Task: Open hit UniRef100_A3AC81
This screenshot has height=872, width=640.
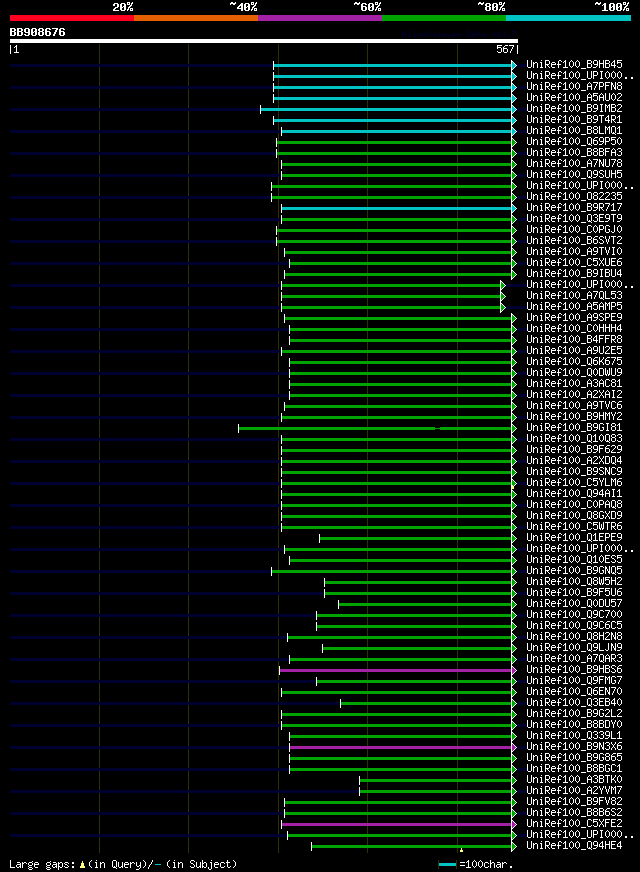Action: tap(574, 384)
